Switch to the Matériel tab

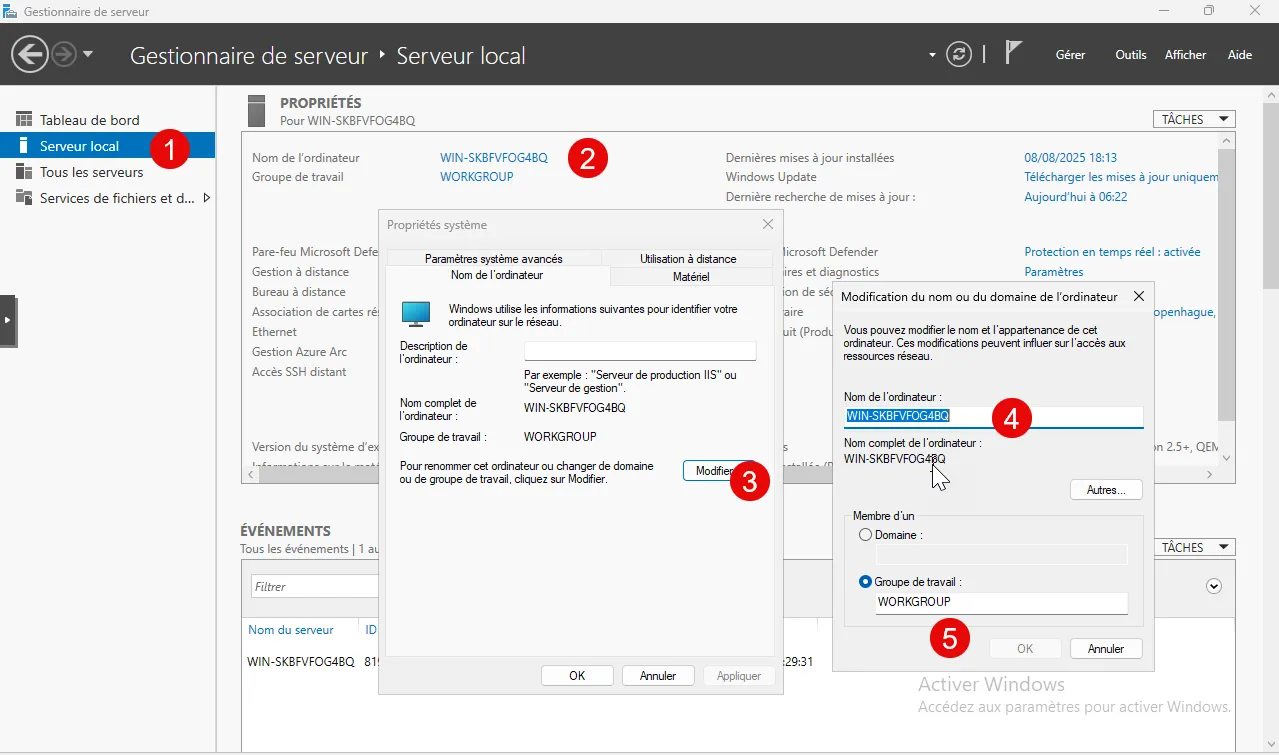pyautogui.click(x=691, y=277)
